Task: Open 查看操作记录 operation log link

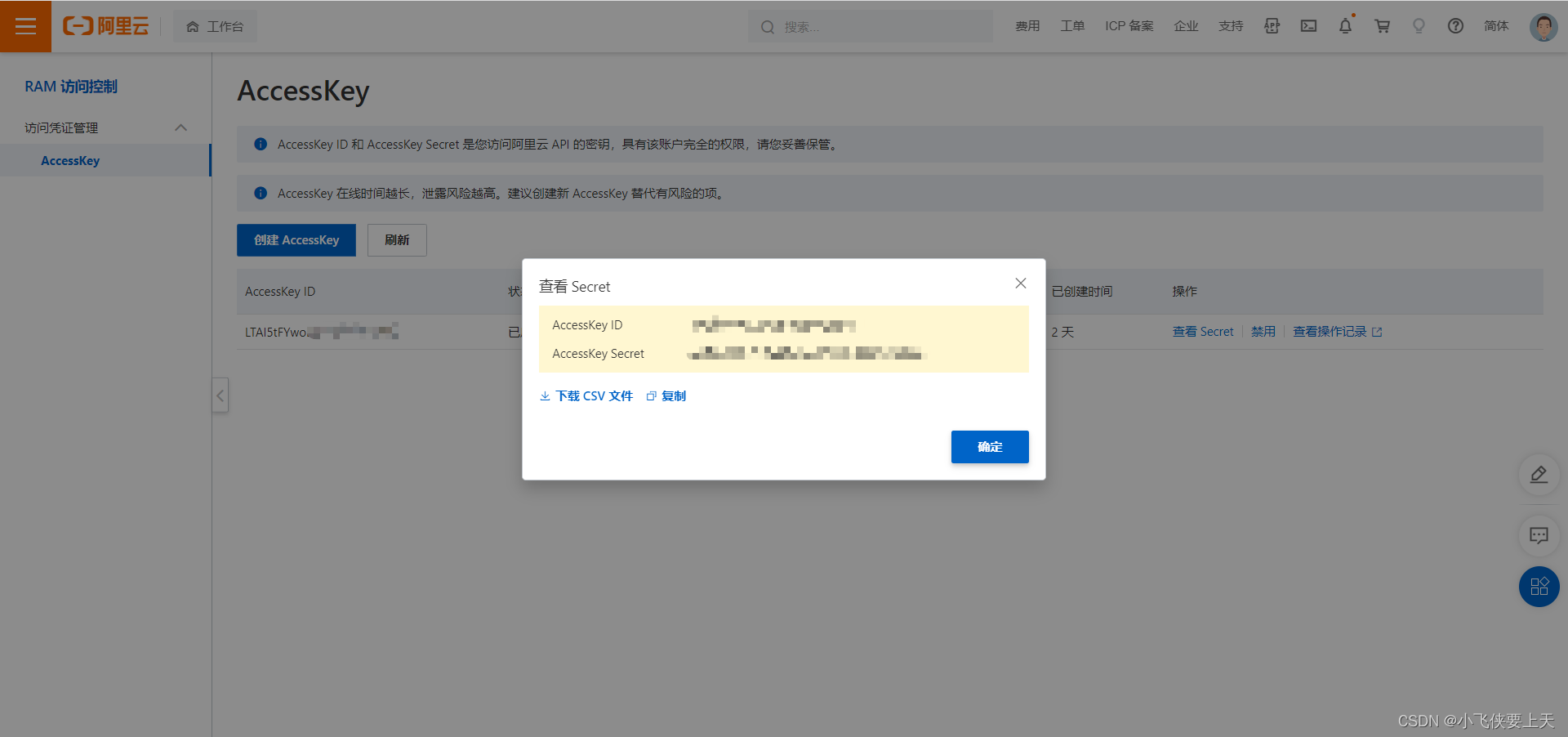Action: pos(1330,332)
